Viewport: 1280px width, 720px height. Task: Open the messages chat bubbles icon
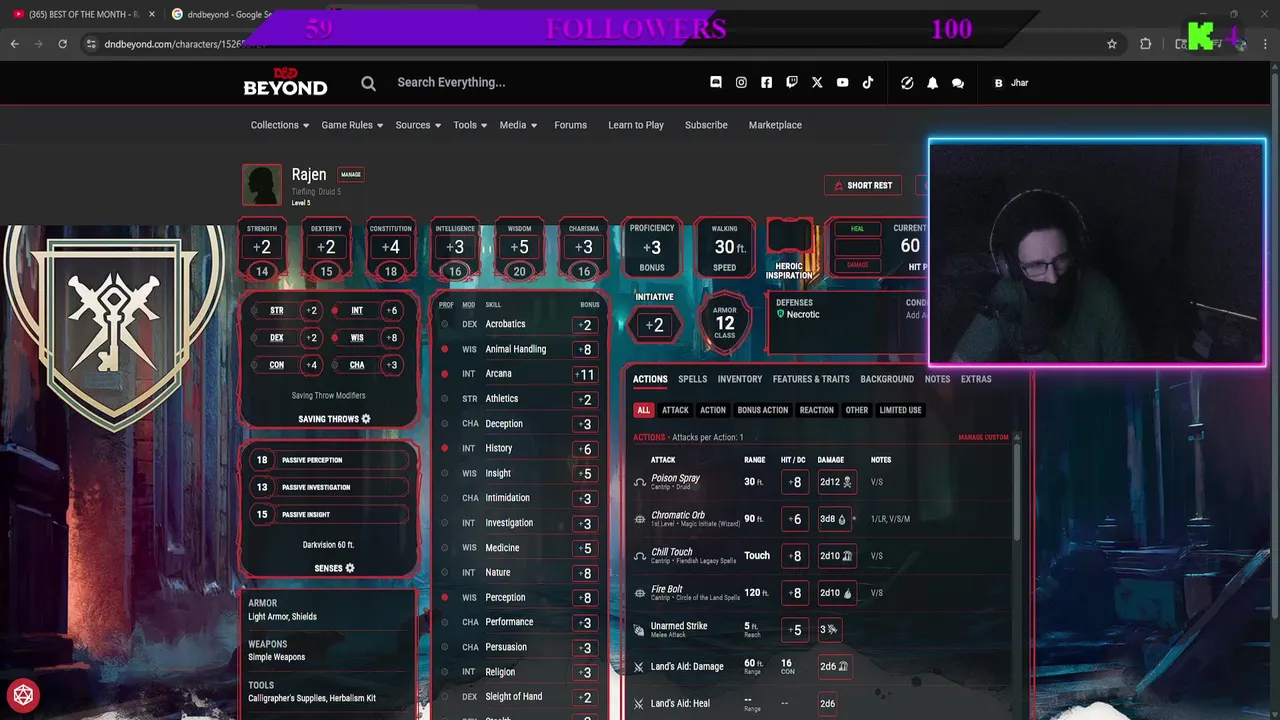pyautogui.click(x=958, y=83)
